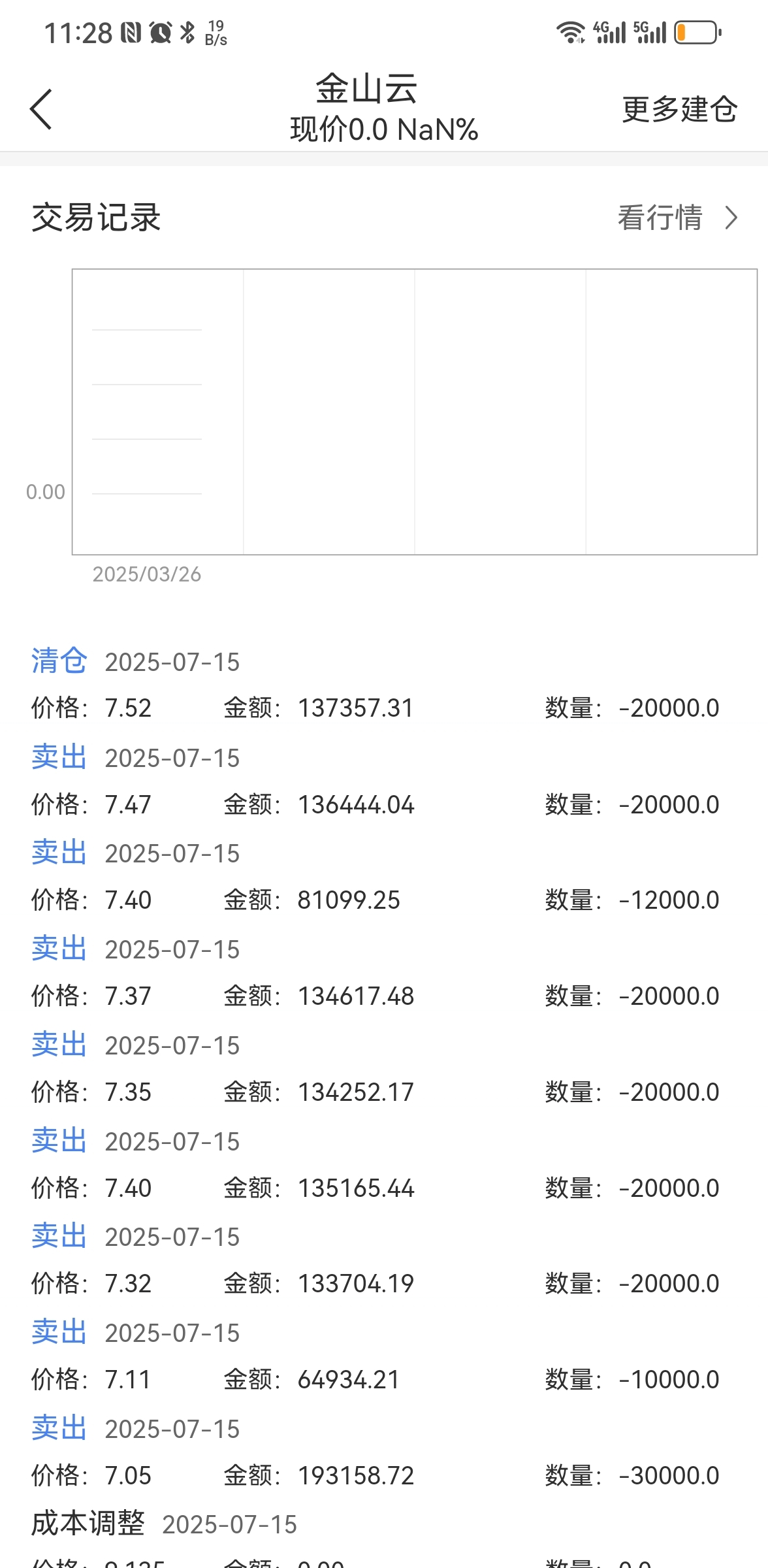Tap the 5G signal strength icon

click(650, 32)
